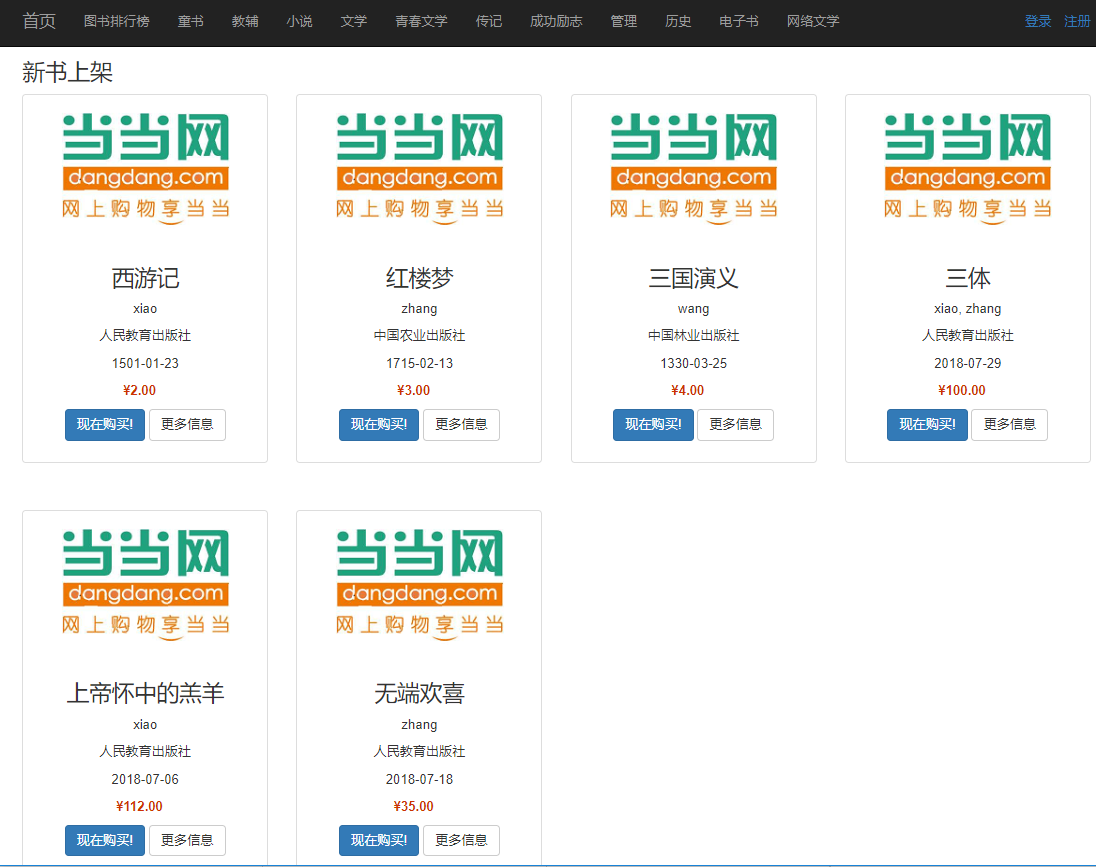The height and width of the screenshot is (867, 1096).
Task: Open the 网络文学 category
Action: (813, 22)
